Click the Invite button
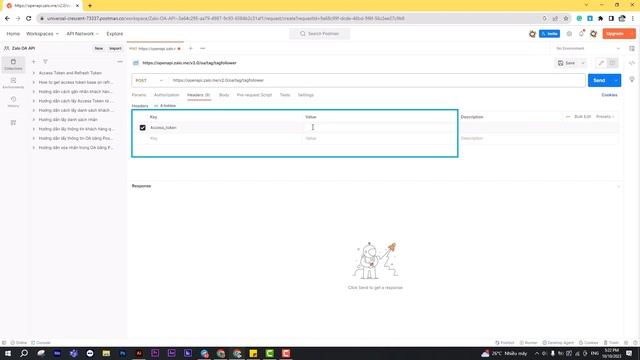 point(549,34)
